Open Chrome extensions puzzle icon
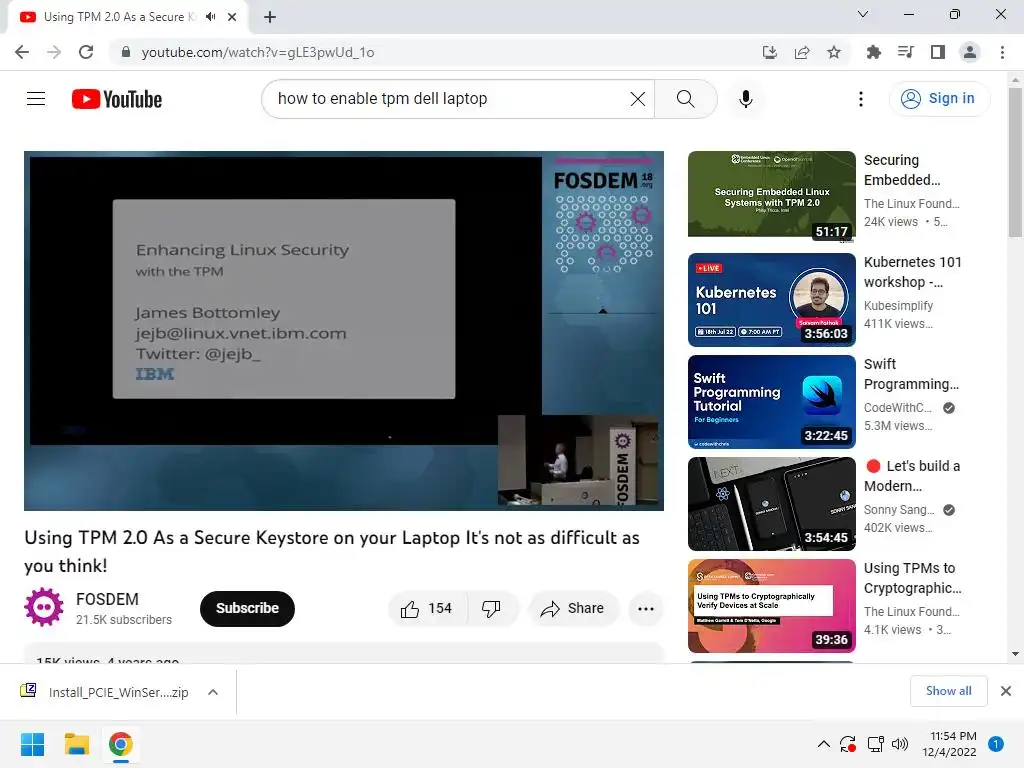 pos(873,52)
